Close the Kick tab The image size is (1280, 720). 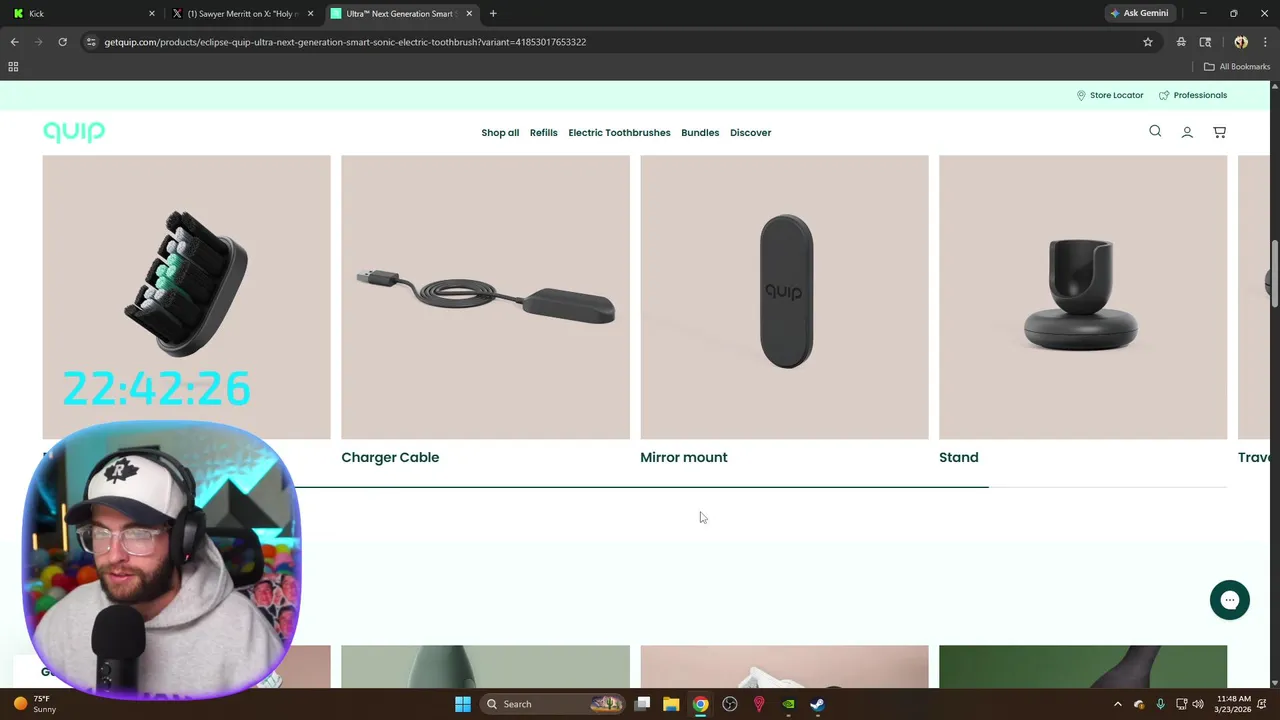point(152,14)
